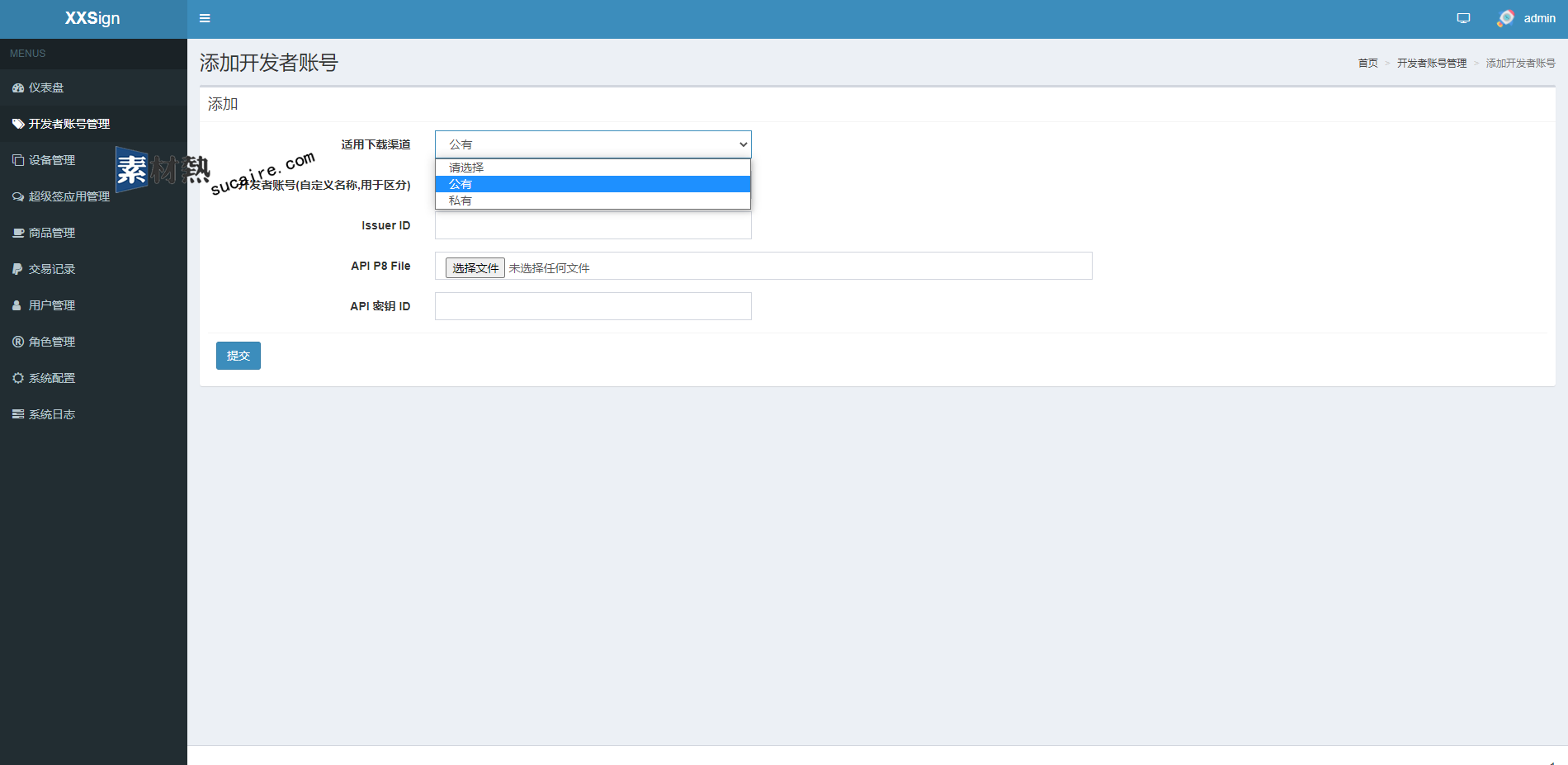This screenshot has height=765, width=1568.
Task: Click 选择文件 button for API P8 File
Action: (475, 268)
